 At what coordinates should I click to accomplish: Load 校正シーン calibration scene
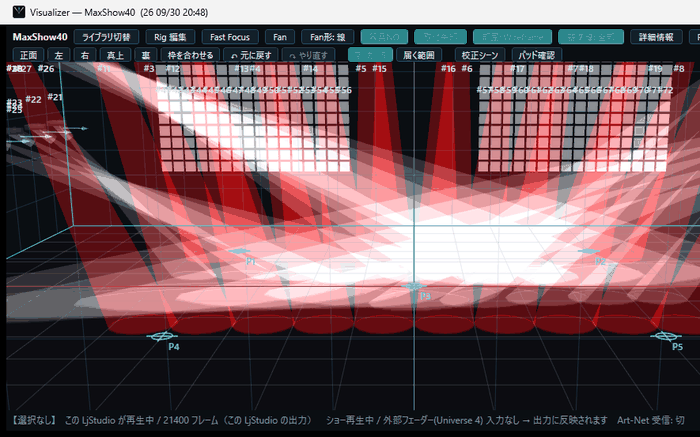coord(480,55)
